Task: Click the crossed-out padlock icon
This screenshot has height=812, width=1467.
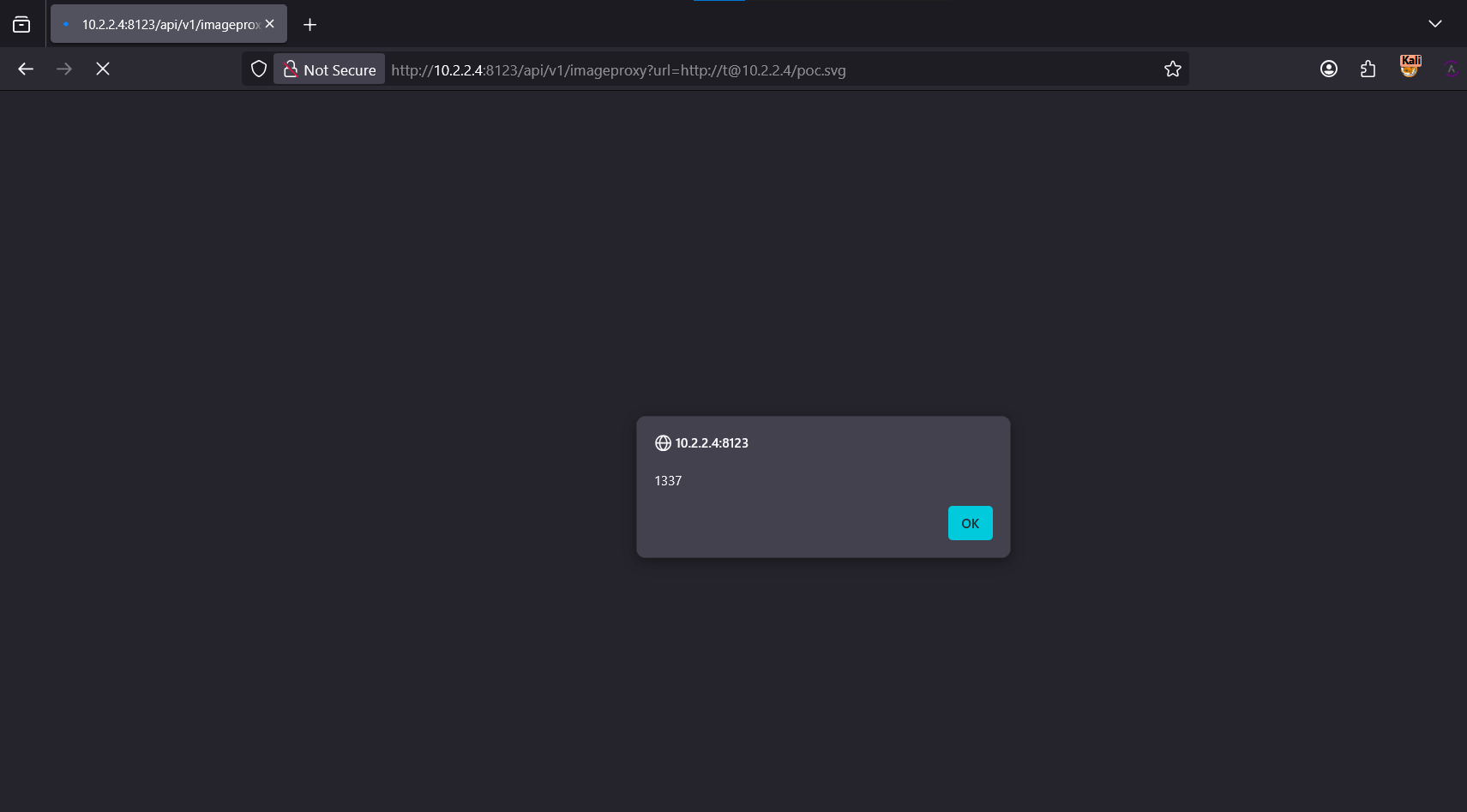Action: click(x=291, y=69)
